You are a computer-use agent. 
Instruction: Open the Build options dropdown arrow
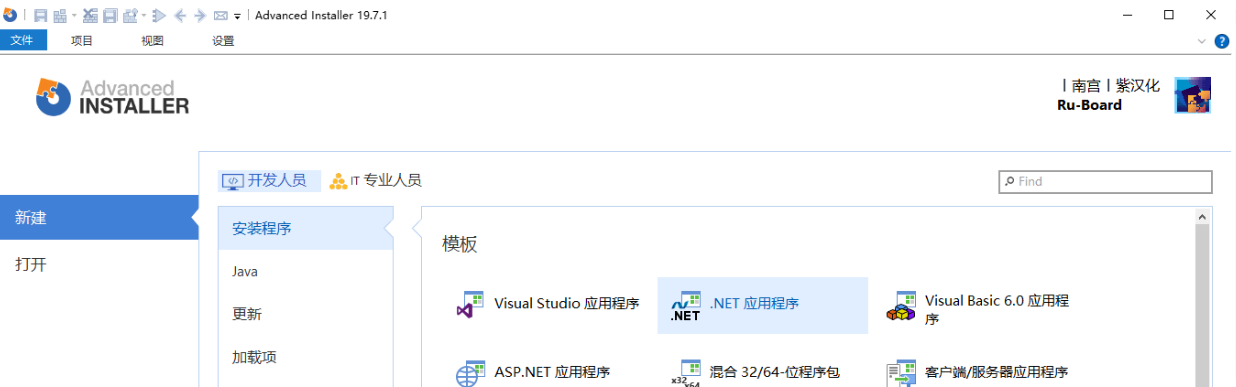point(74,15)
